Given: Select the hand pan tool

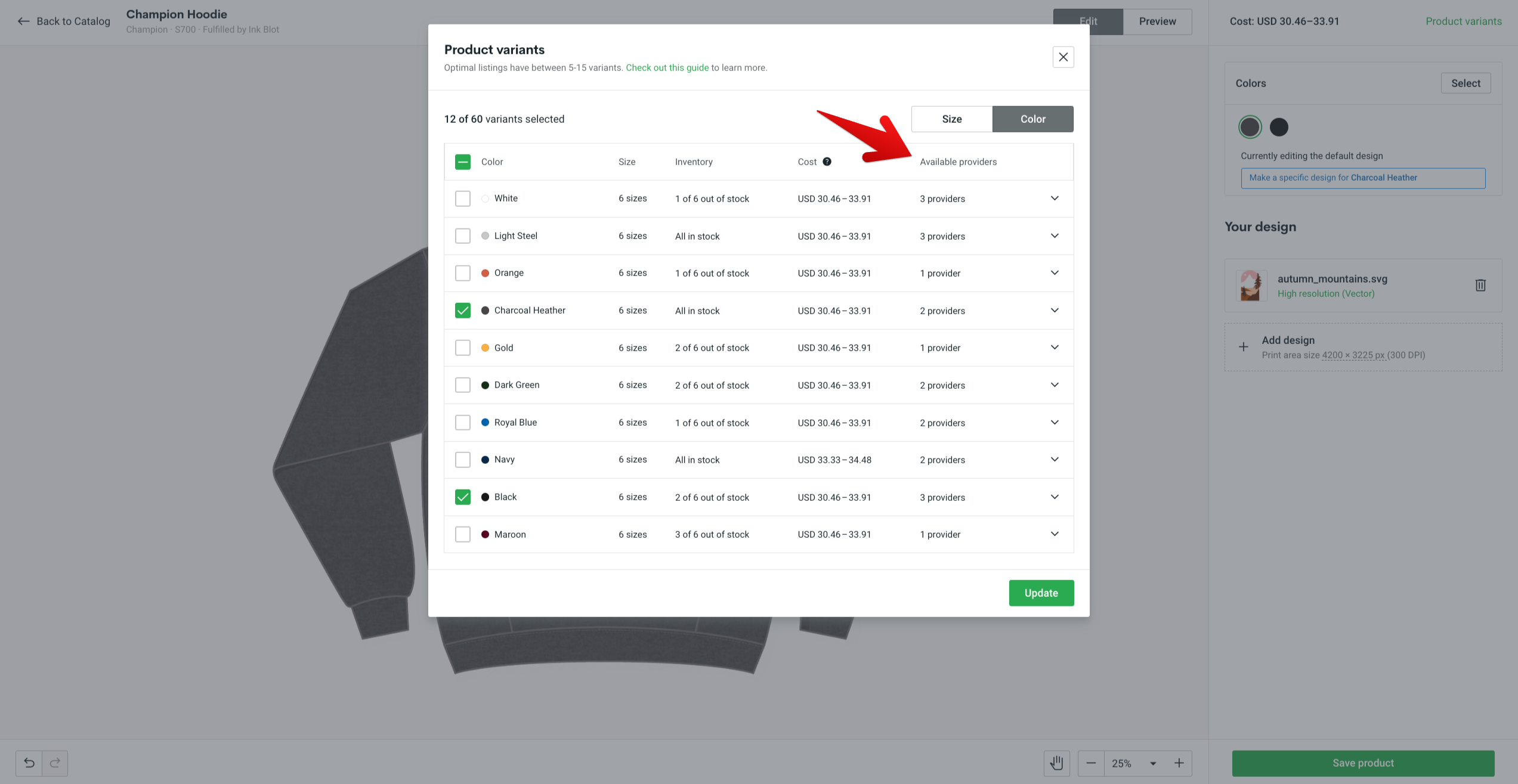Looking at the screenshot, I should click(x=1057, y=763).
